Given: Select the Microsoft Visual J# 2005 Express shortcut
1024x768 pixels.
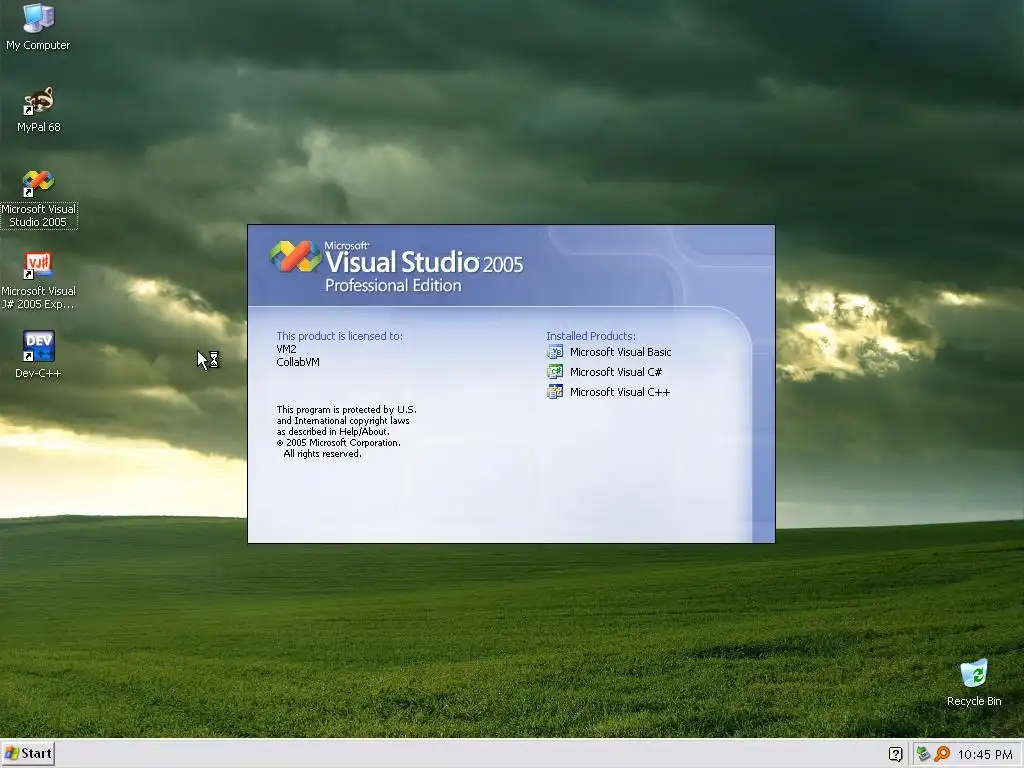Looking at the screenshot, I should (39, 281).
